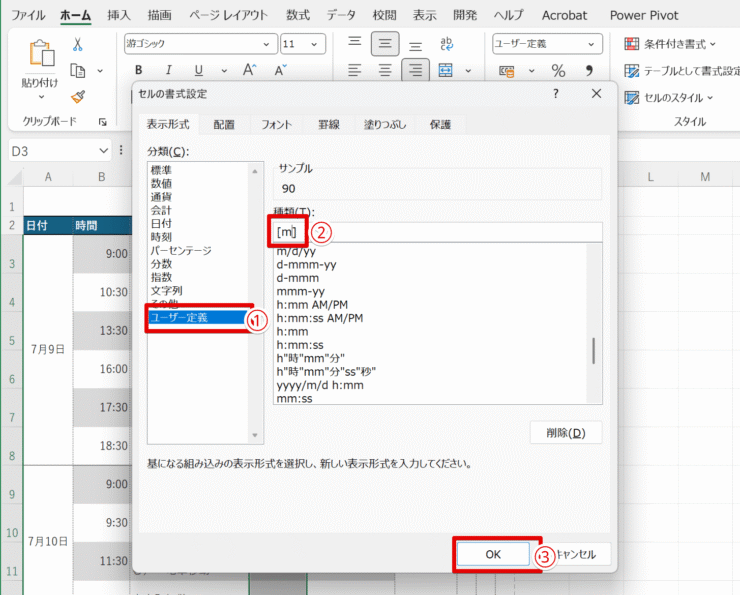The height and width of the screenshot is (595, 740).
Task: Toggle align right
Action: [415, 70]
